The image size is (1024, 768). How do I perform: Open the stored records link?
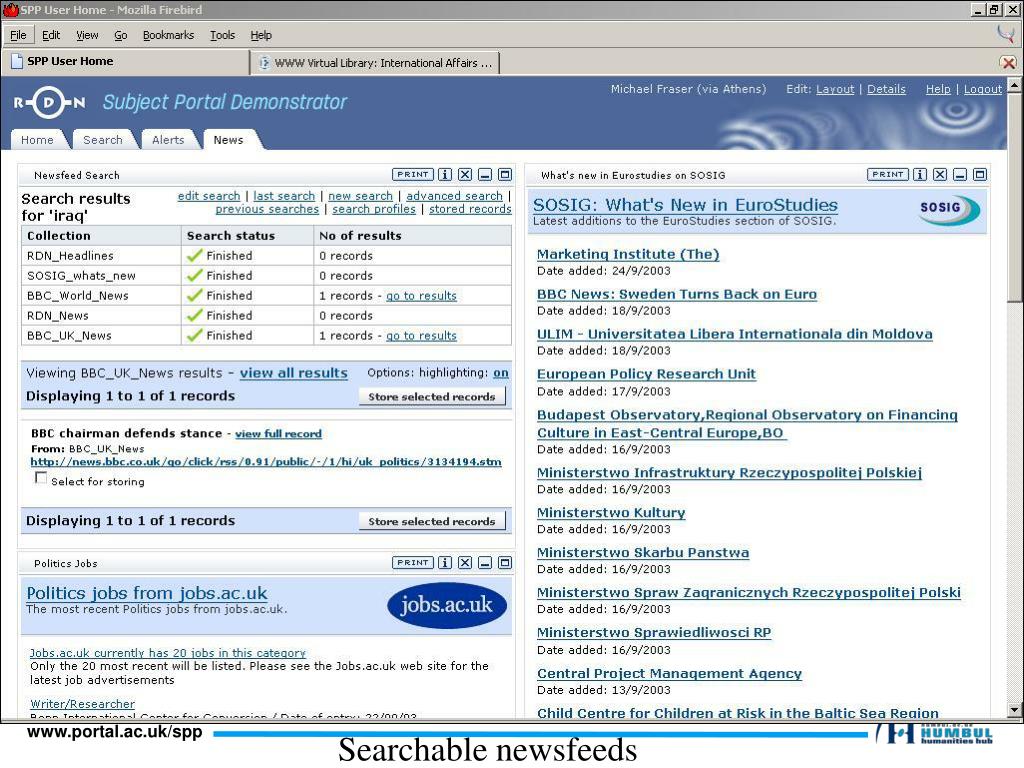(x=470, y=209)
